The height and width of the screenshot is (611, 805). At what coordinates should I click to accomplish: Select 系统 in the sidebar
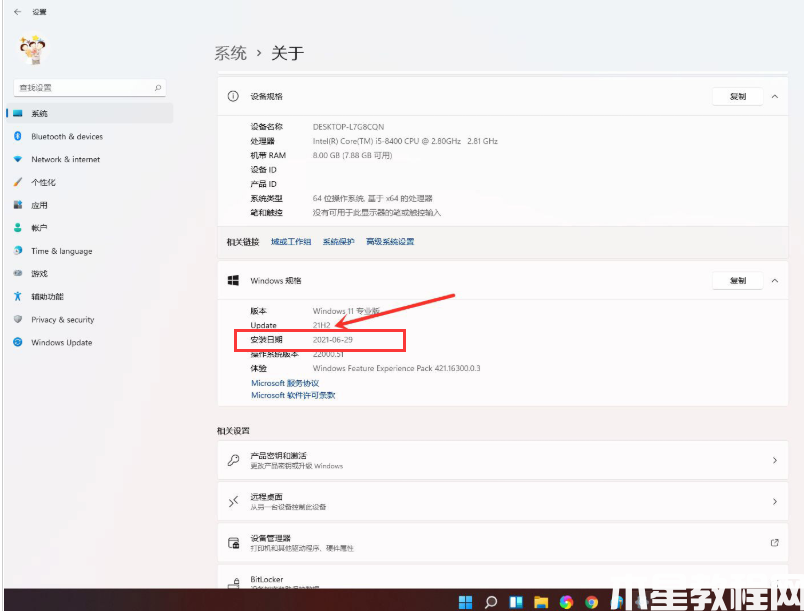tap(90, 113)
